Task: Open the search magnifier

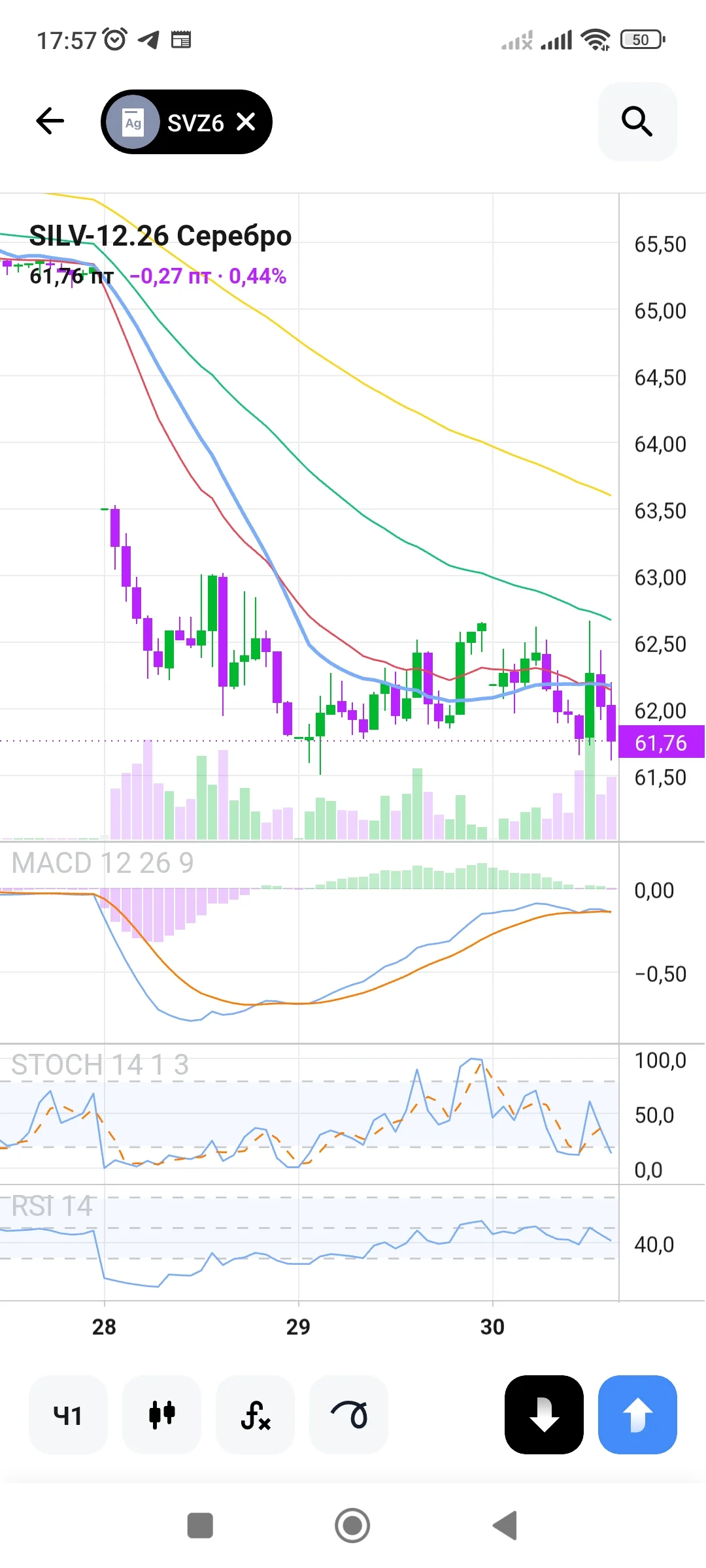Action: [637, 122]
